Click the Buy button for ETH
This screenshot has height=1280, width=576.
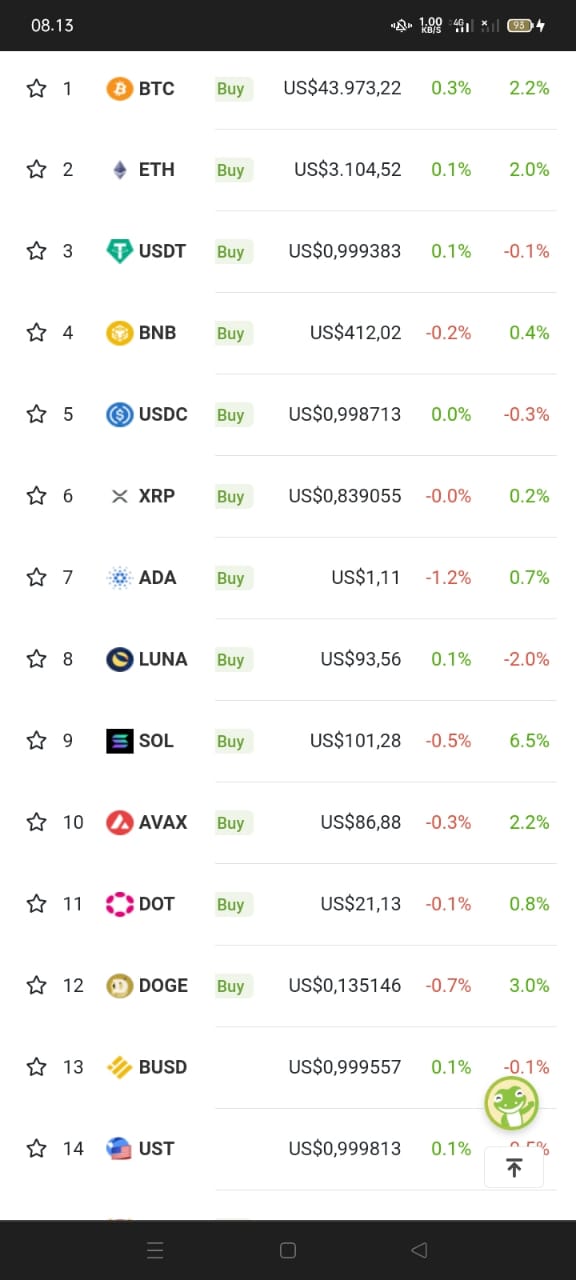pyautogui.click(x=231, y=170)
